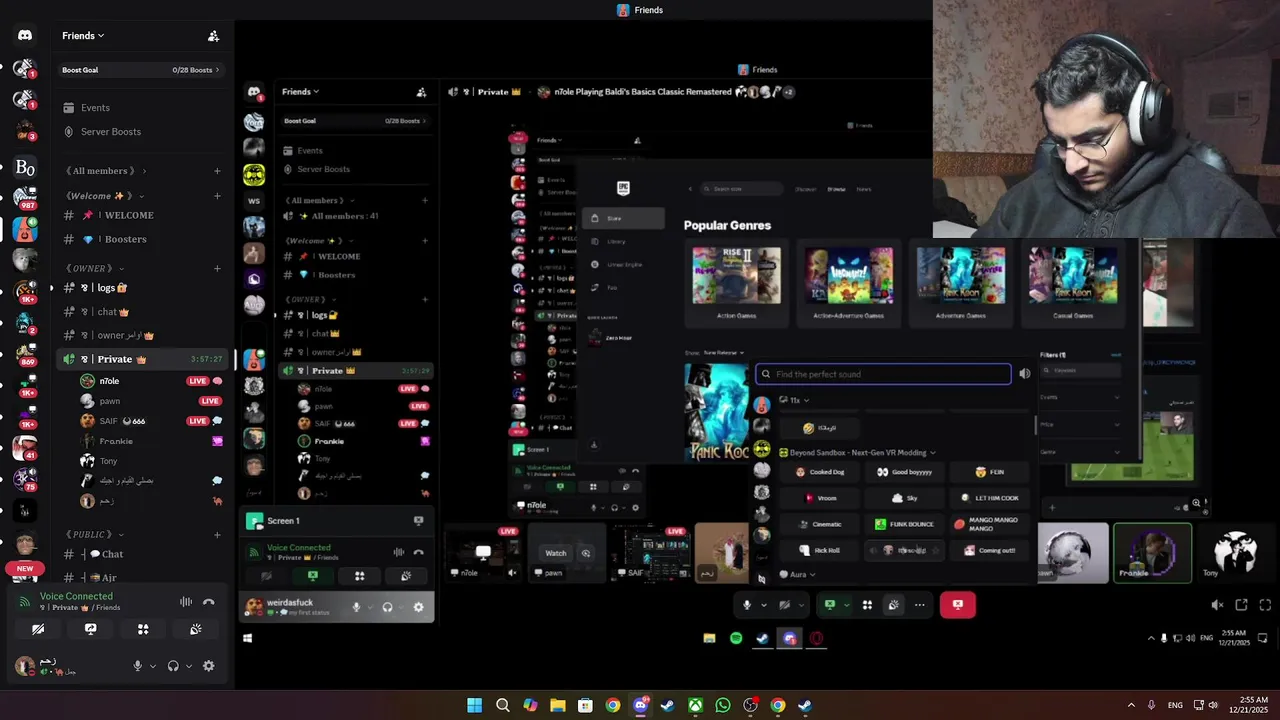Viewport: 1280px width, 720px height.
Task: Click the highlighted soundboard icon in call controls
Action: click(893, 605)
